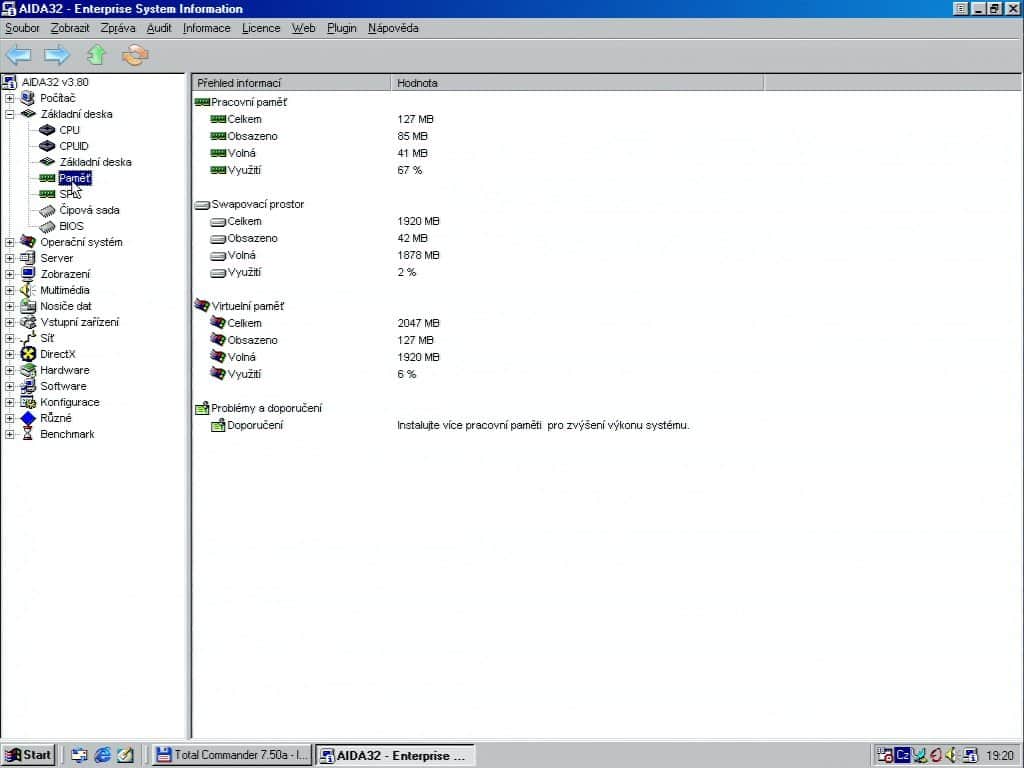Click the Hodnota column header
Screen dimensions: 1024x768
point(577,83)
